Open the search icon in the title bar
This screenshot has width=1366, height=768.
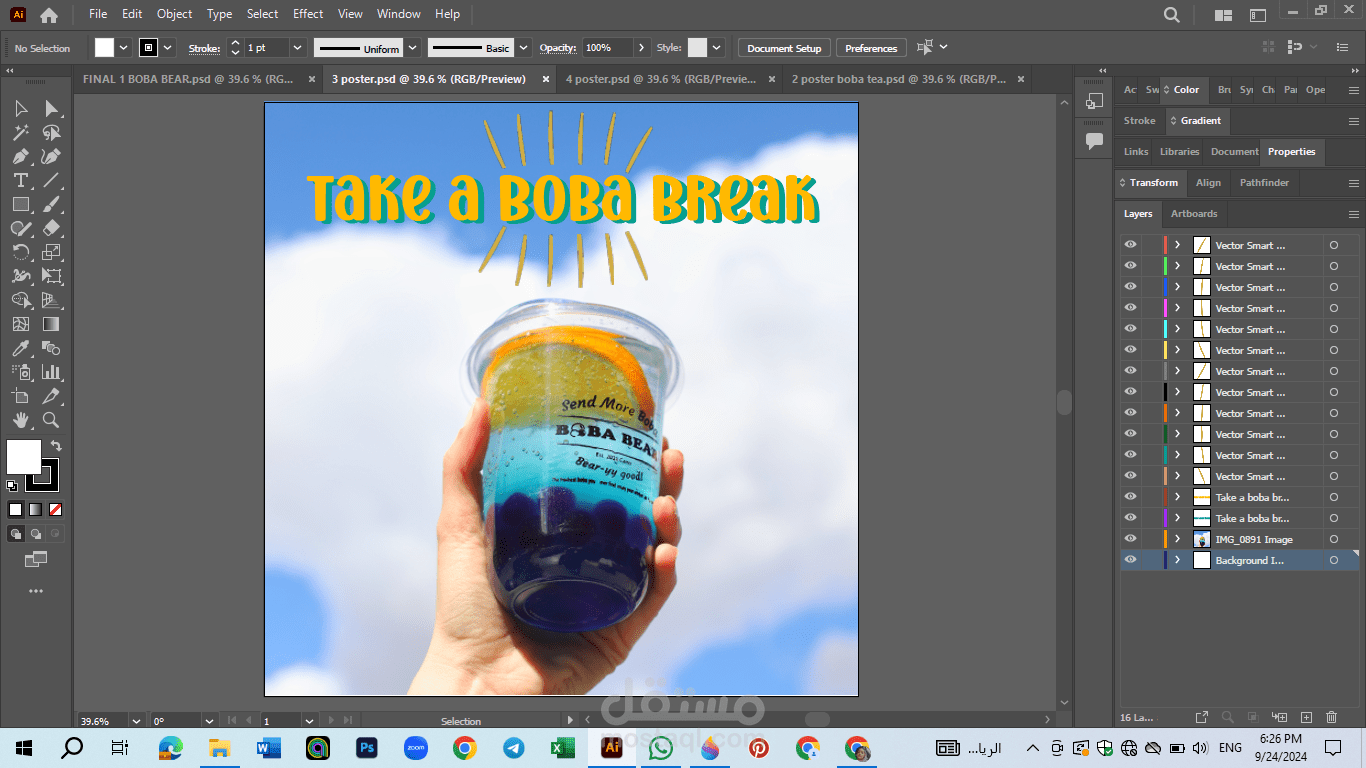(1172, 15)
